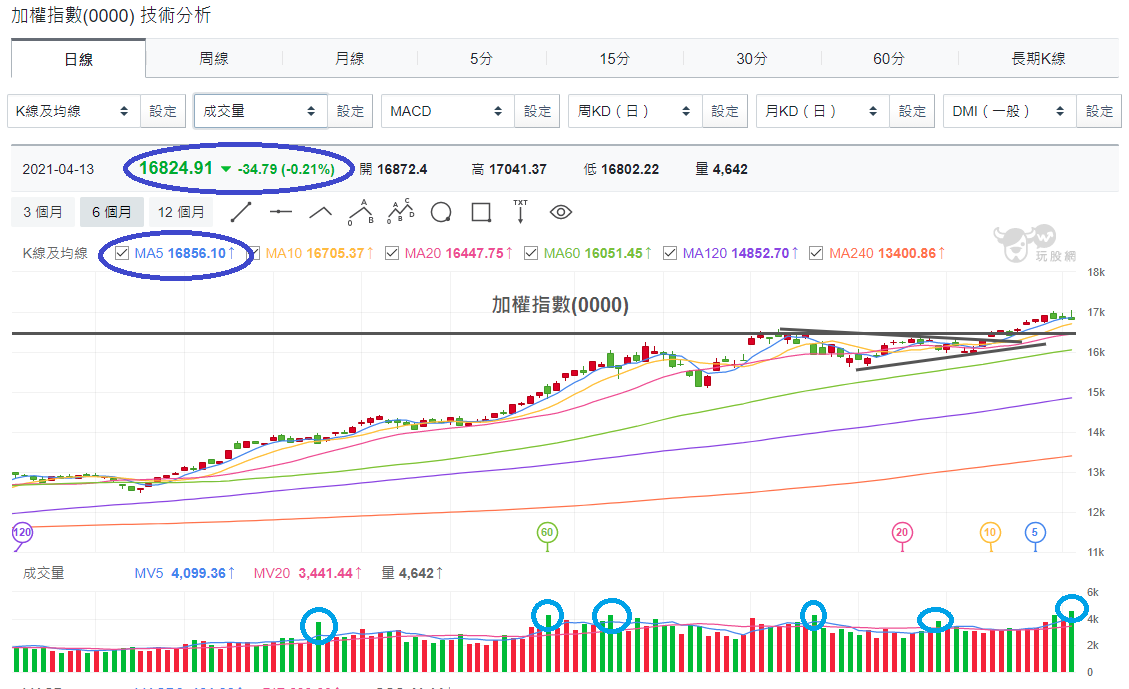Select the circle drawing tool
The image size is (1129, 689).
[x=441, y=212]
